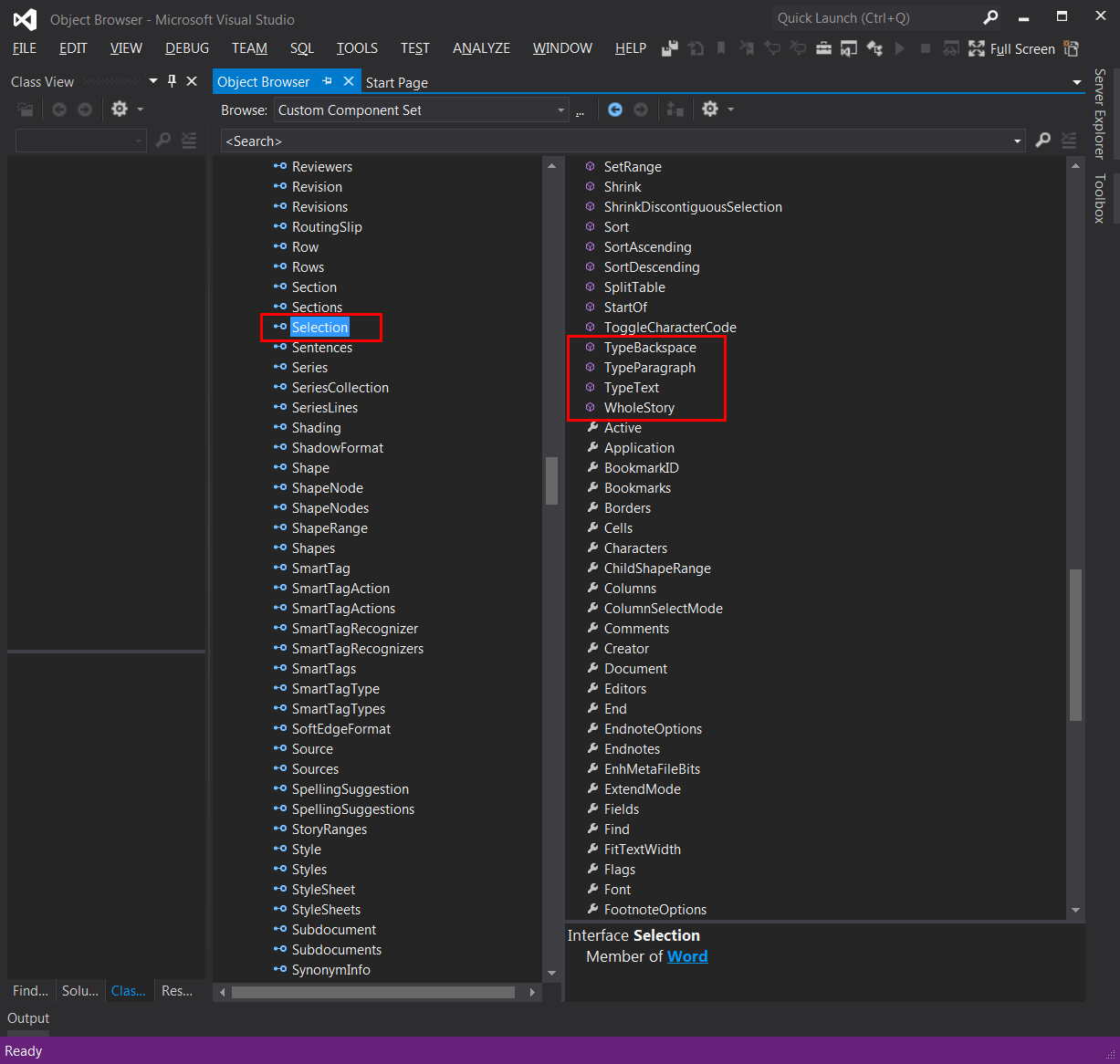Select the ToggleCharacterCode method
1120x1064 pixels.
click(670, 328)
